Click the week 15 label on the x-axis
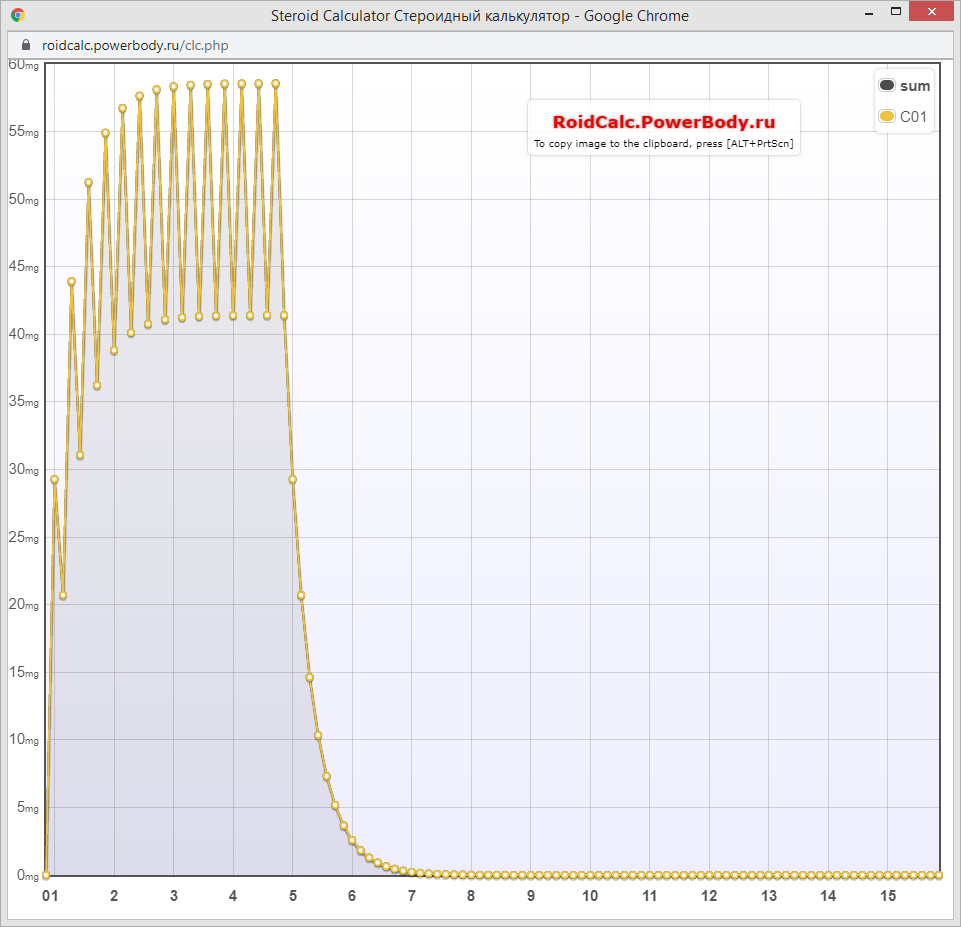Image resolution: width=961 pixels, height=927 pixels. point(888,896)
